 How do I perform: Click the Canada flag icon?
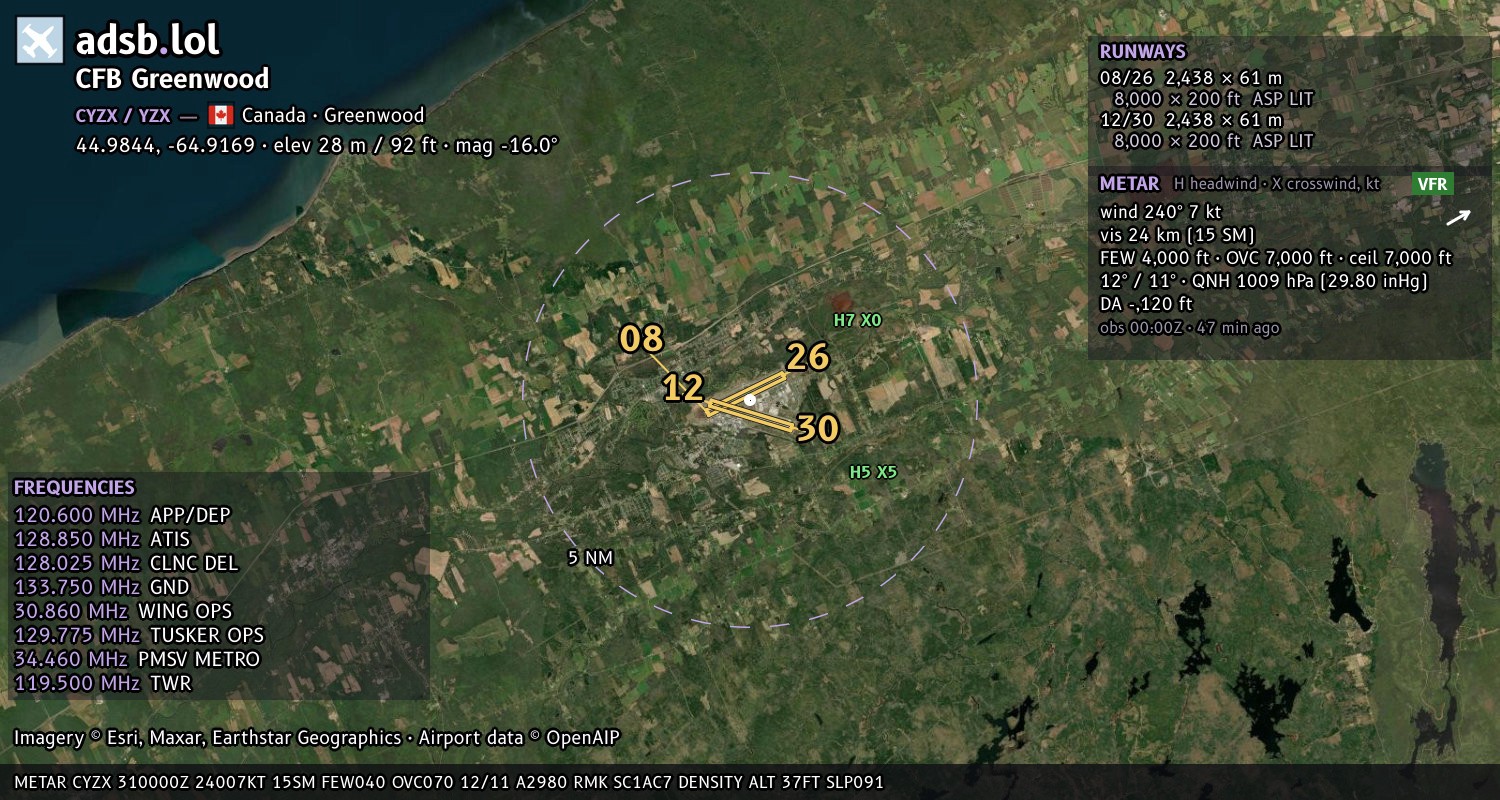pos(220,115)
